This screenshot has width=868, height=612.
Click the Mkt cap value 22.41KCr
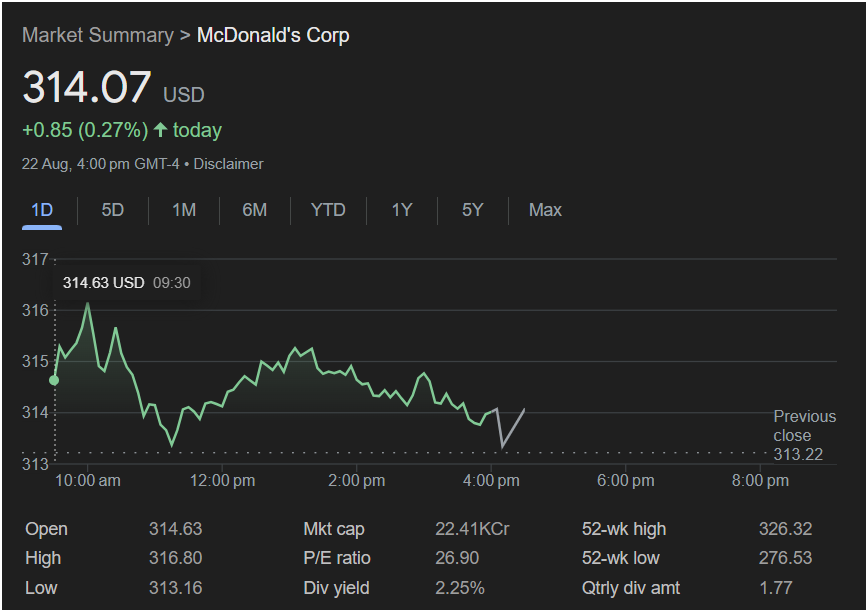(x=472, y=529)
